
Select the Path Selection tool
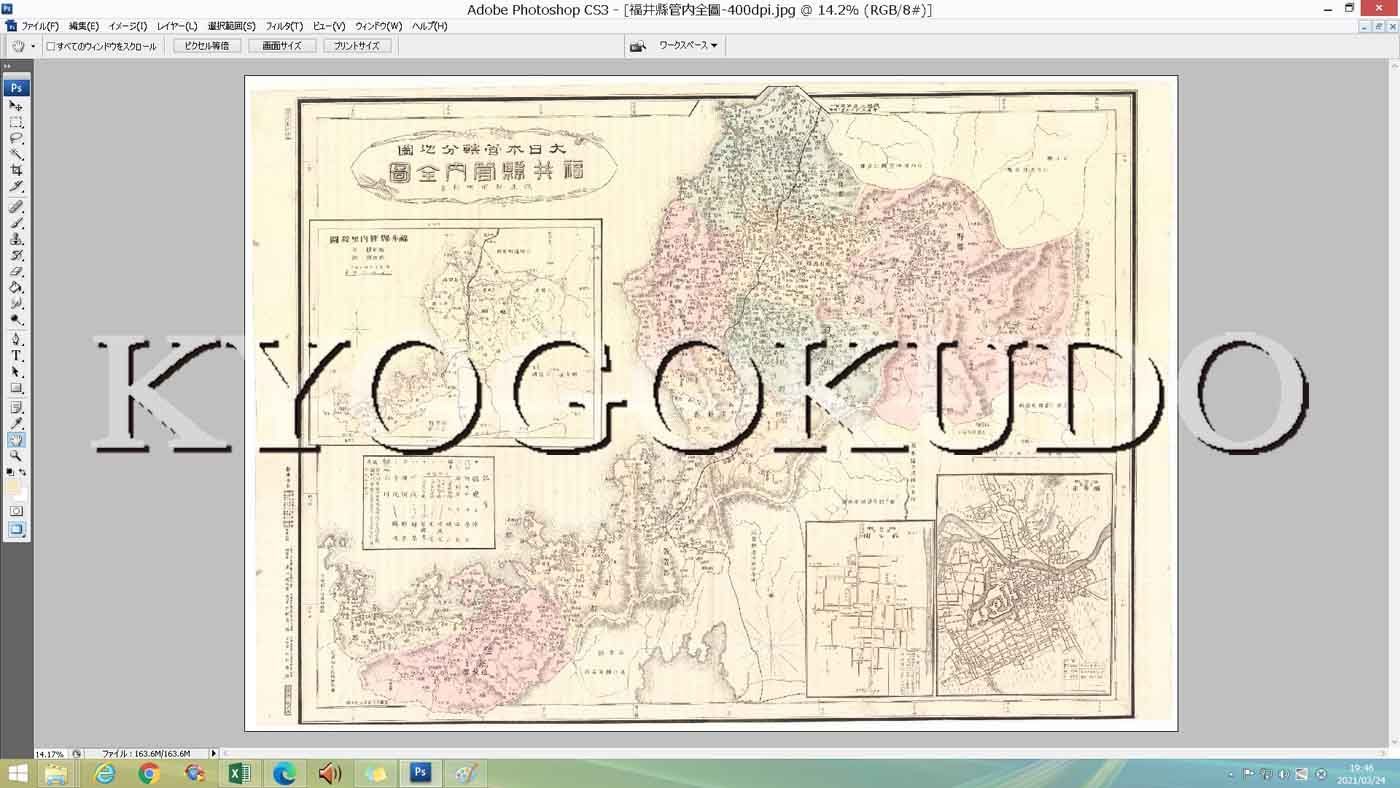(x=16, y=372)
